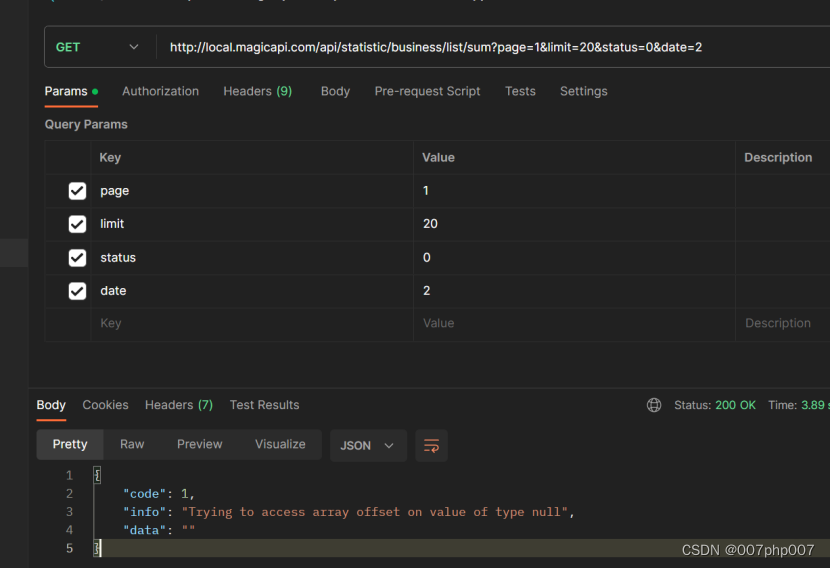Select the Visualize view button

(280, 445)
